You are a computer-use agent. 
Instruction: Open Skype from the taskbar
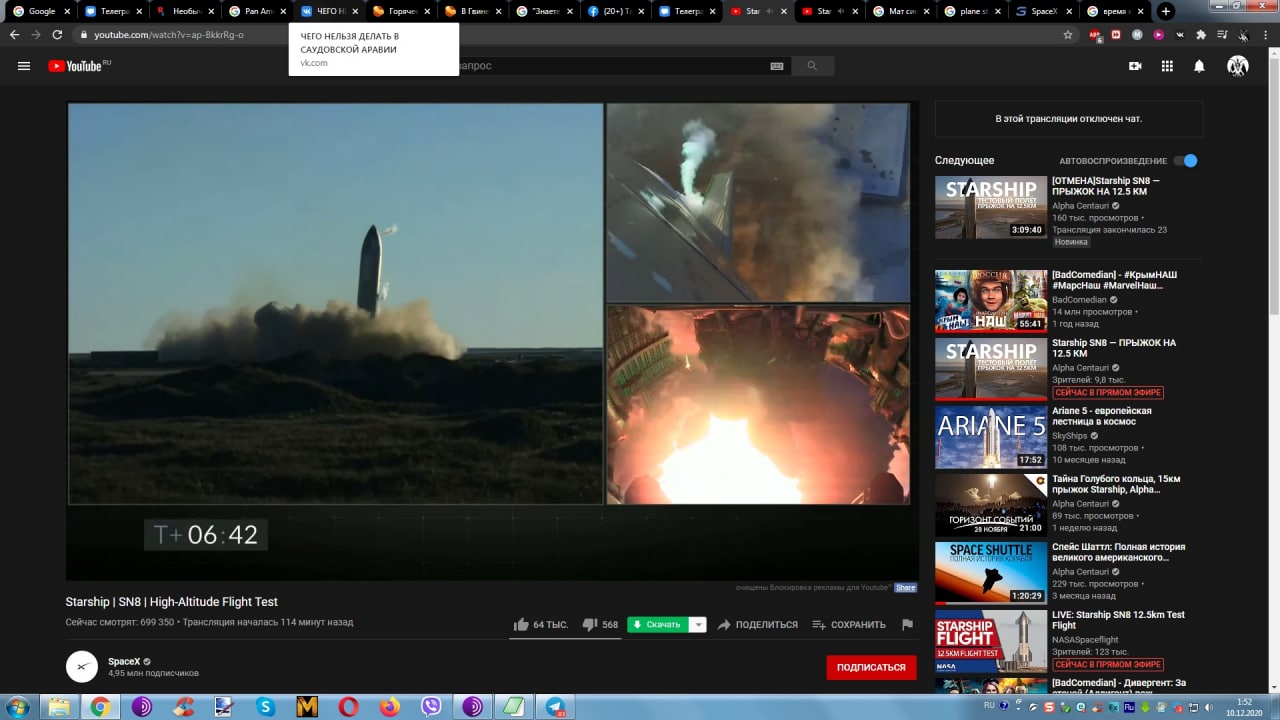(265, 707)
